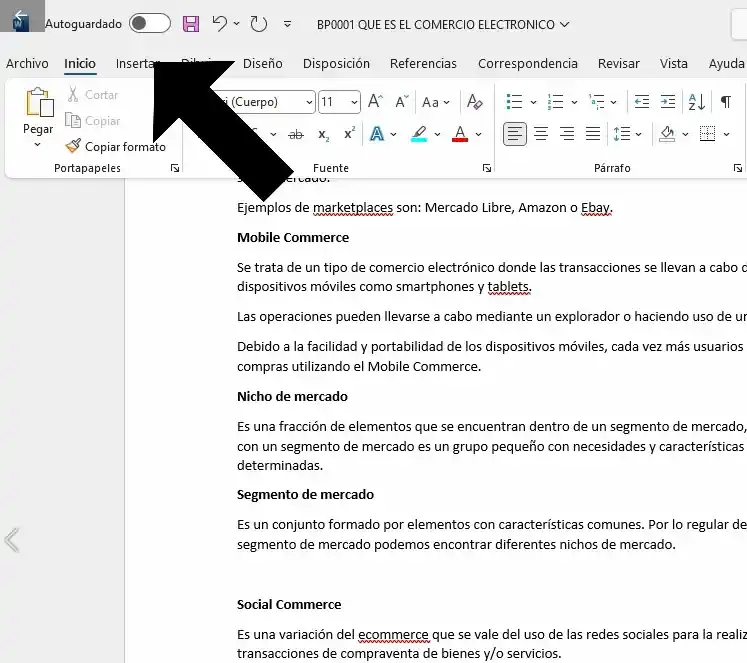Switch to the Disposición tab
The height and width of the screenshot is (663, 747).
point(336,63)
